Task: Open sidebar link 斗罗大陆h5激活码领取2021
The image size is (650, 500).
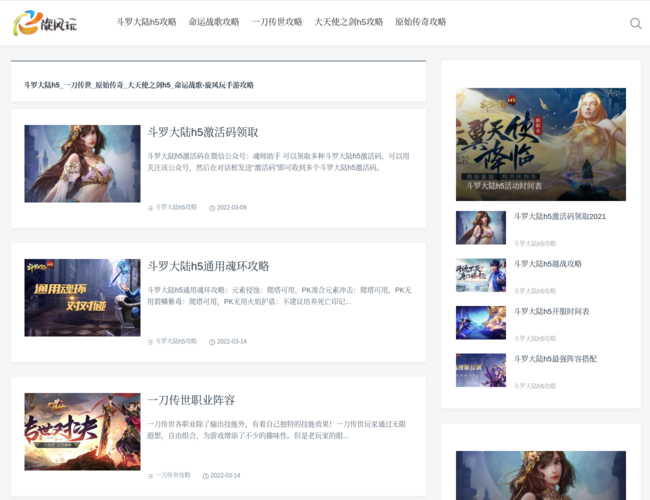Action: point(560,216)
